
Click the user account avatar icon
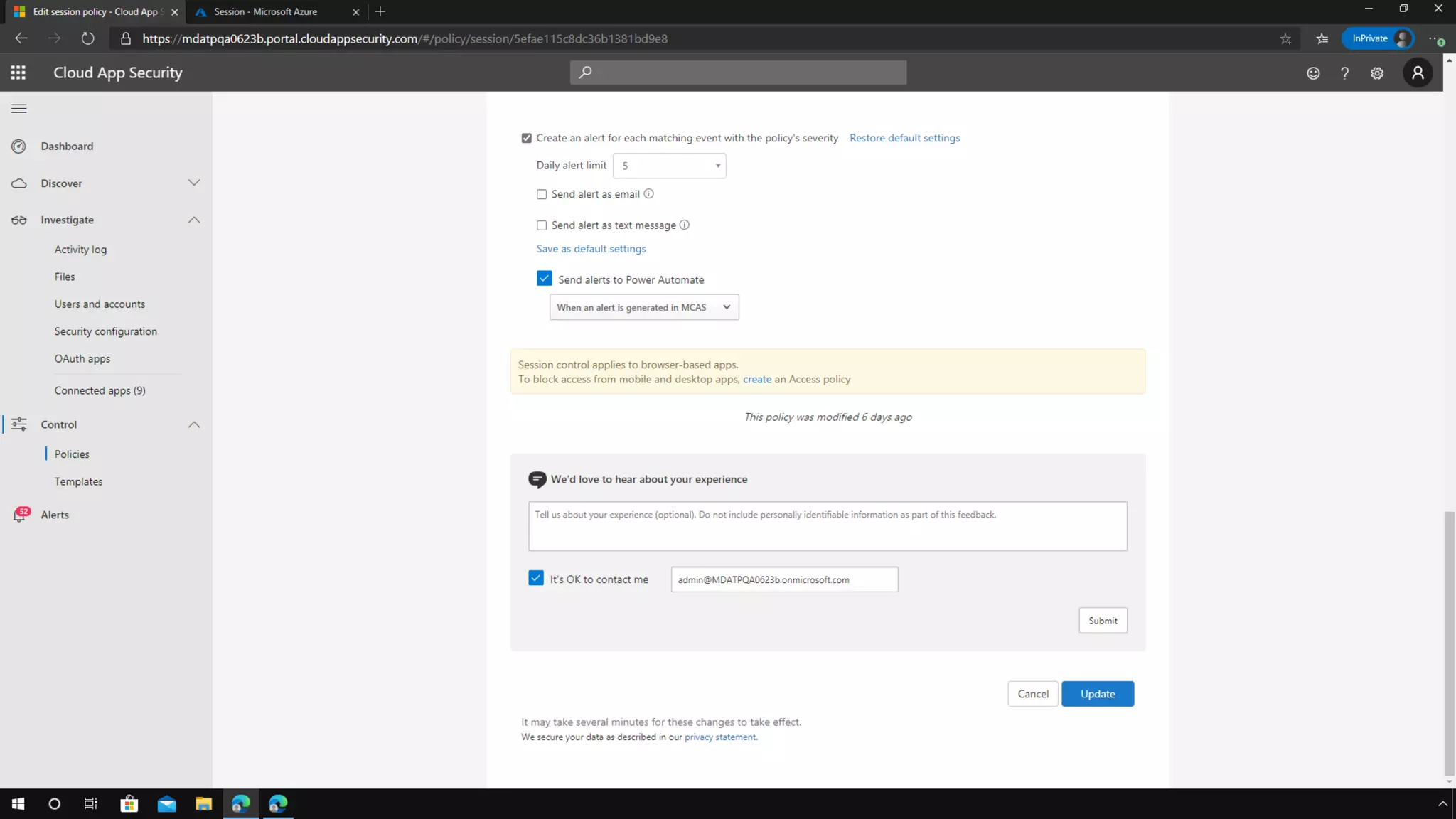pos(1418,73)
